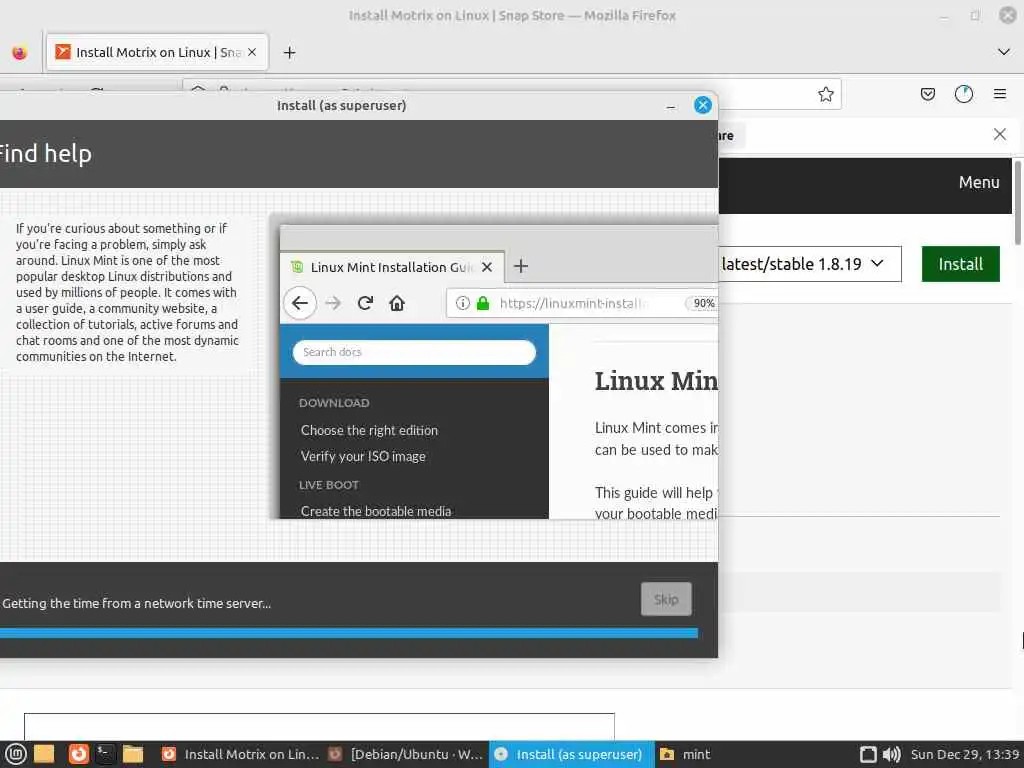Switch to mint folder taskbar window
Viewport: 1024px width, 768px height.
[x=684, y=754]
